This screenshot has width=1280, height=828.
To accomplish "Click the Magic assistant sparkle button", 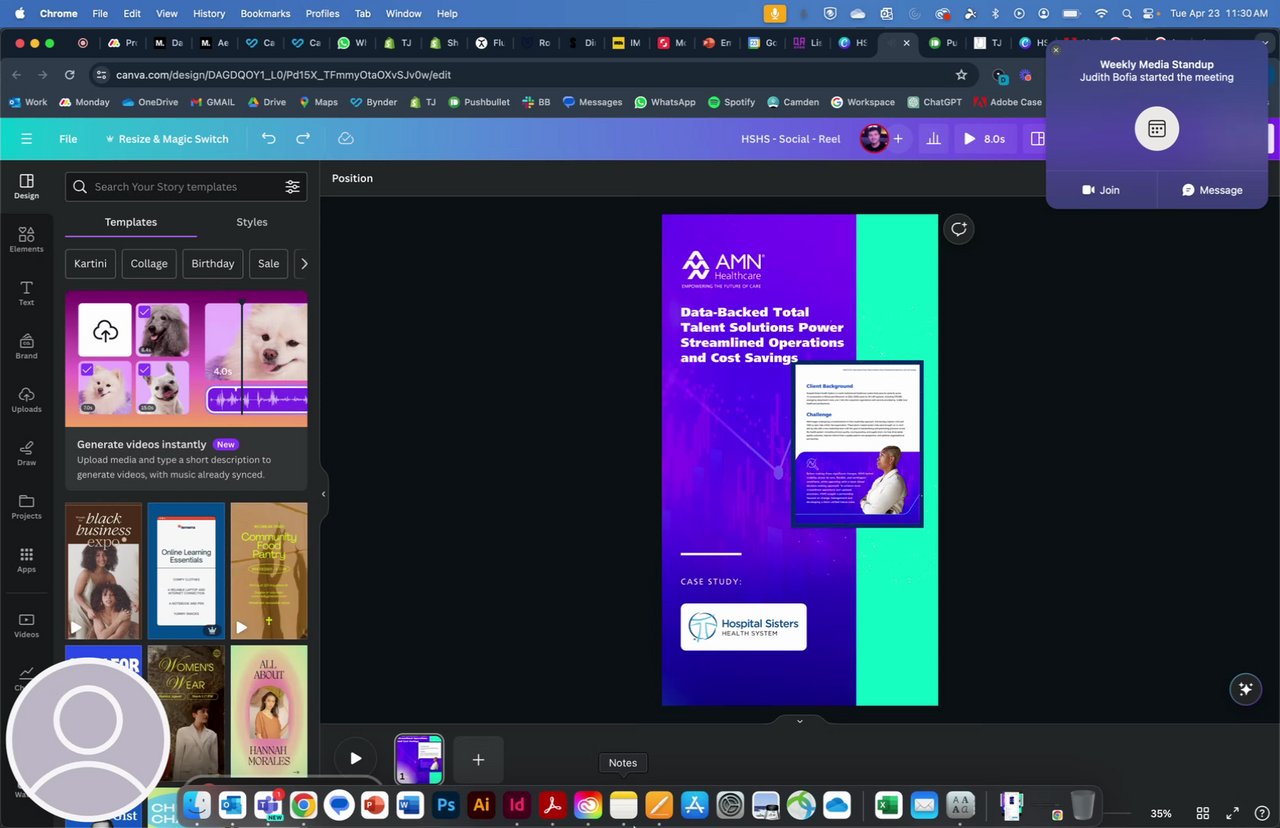I will coord(1245,689).
